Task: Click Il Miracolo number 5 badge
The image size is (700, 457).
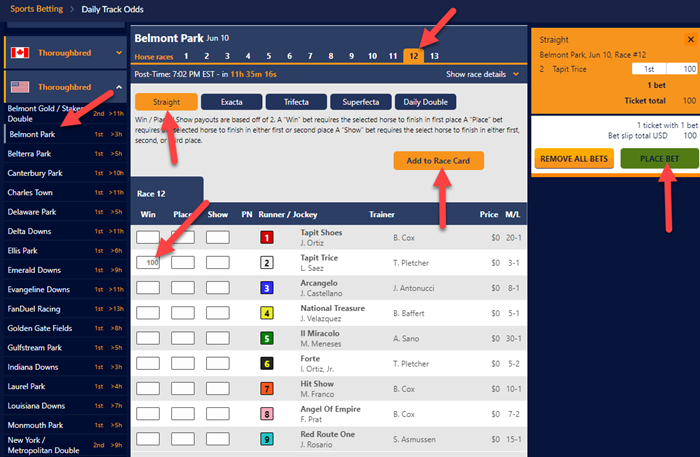Action: coord(267,338)
